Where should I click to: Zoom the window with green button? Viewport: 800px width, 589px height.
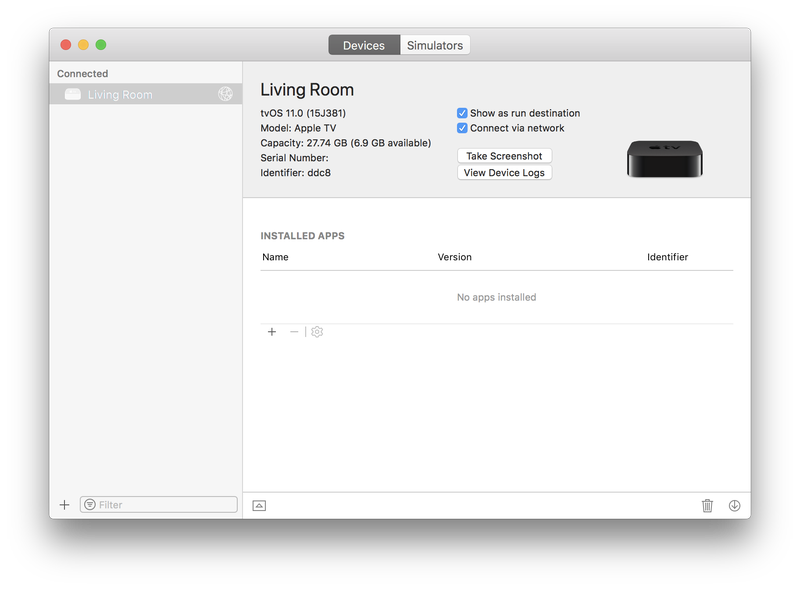pos(101,45)
